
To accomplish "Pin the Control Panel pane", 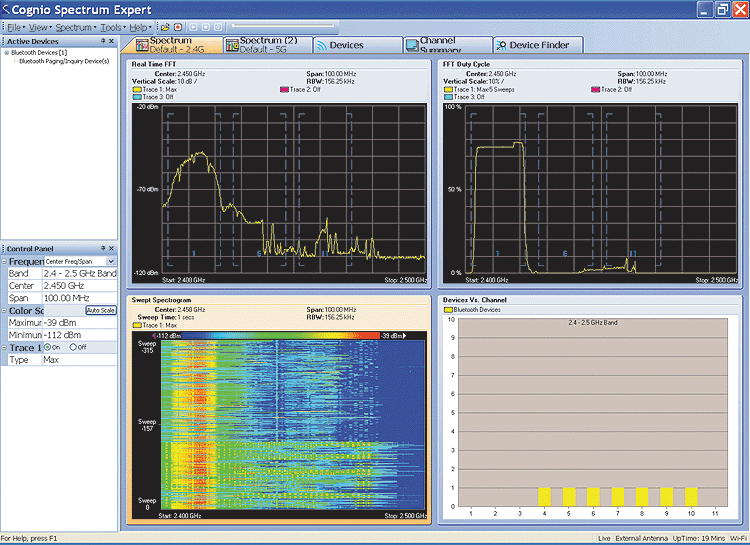I will click(103, 248).
